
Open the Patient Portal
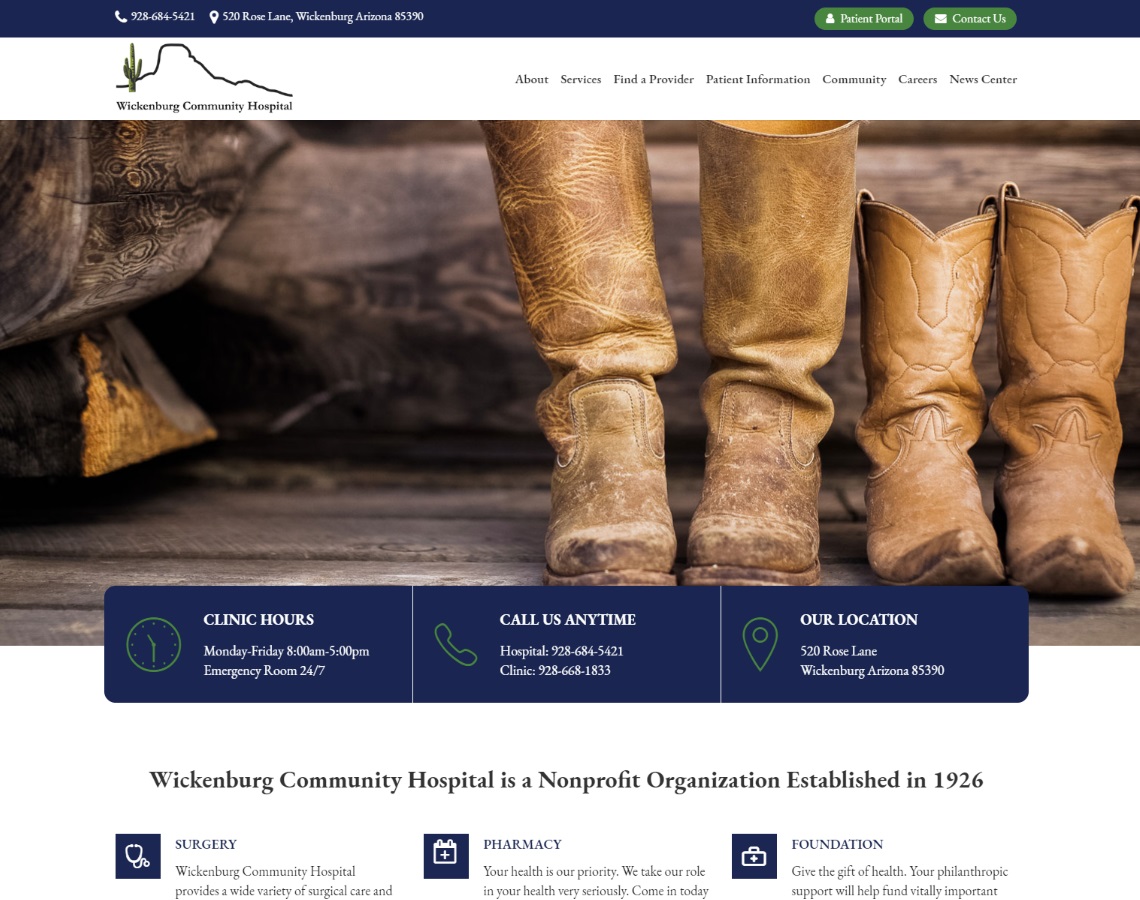click(863, 19)
